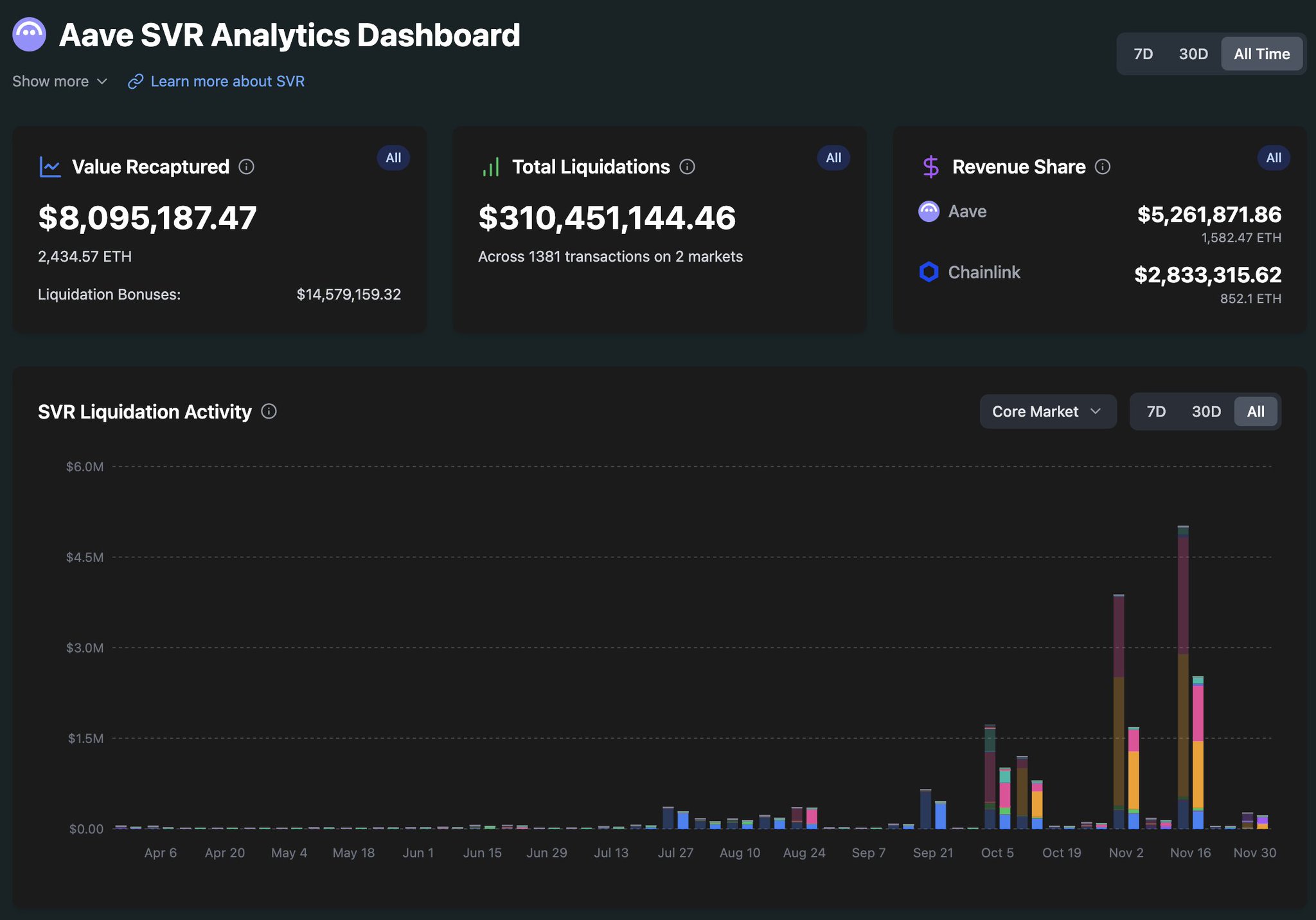Open the Core Market dropdown
1316x920 pixels.
click(x=1047, y=411)
